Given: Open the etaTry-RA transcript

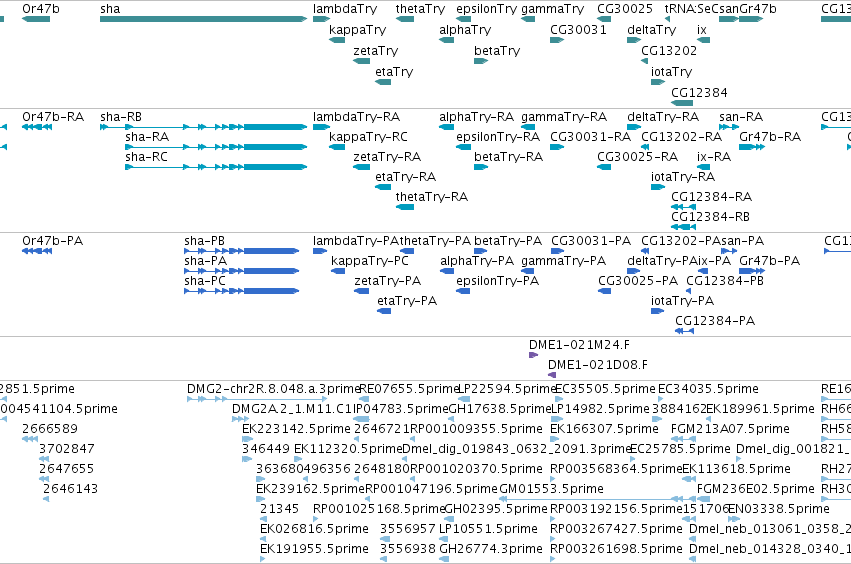Looking at the screenshot, I should [x=383, y=187].
